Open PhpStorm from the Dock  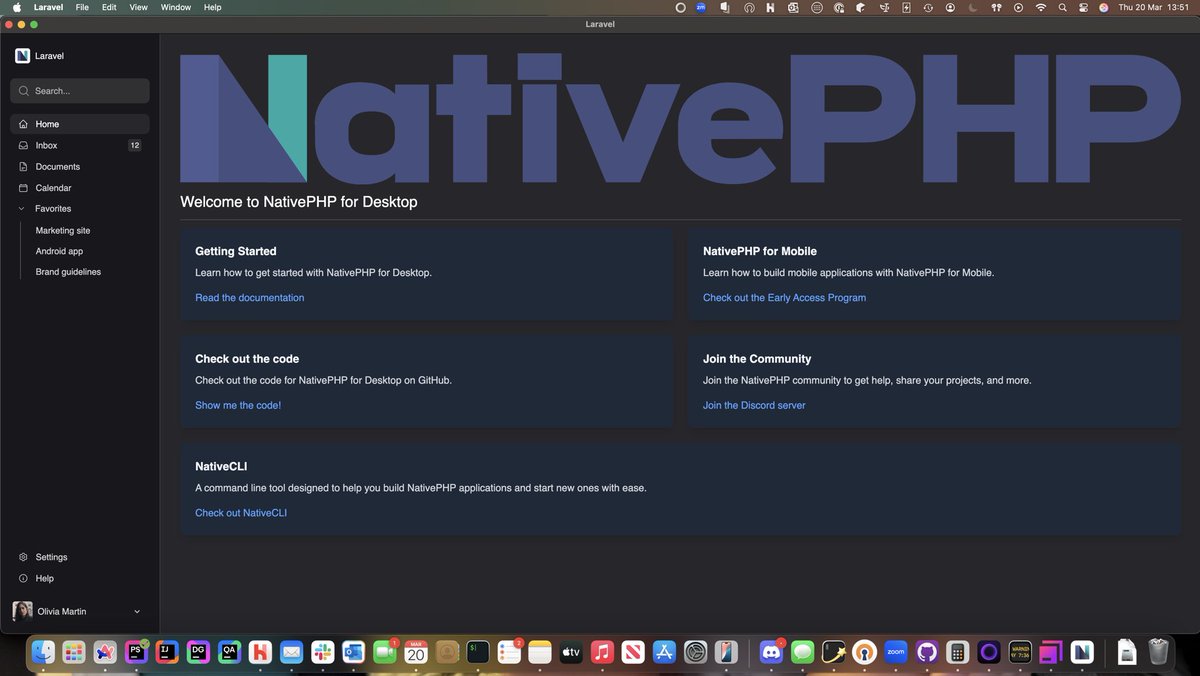click(x=135, y=652)
